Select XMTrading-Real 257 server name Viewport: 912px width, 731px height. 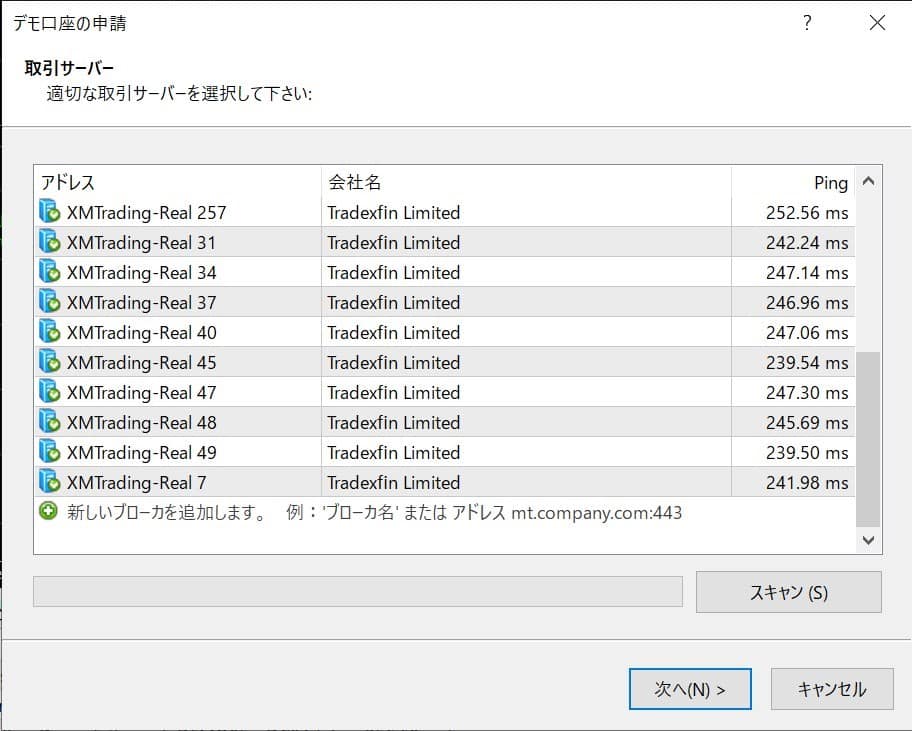point(147,213)
